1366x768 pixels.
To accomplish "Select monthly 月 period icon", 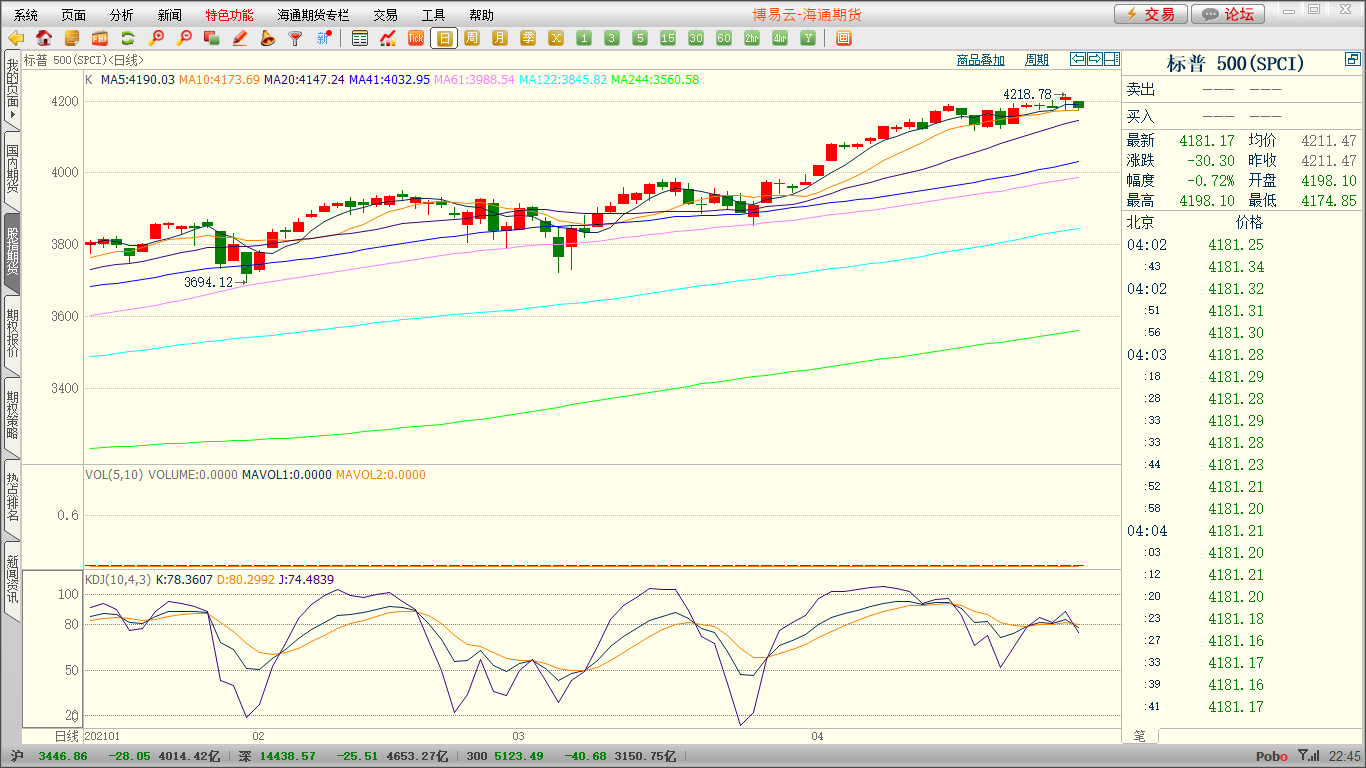I will coord(500,38).
